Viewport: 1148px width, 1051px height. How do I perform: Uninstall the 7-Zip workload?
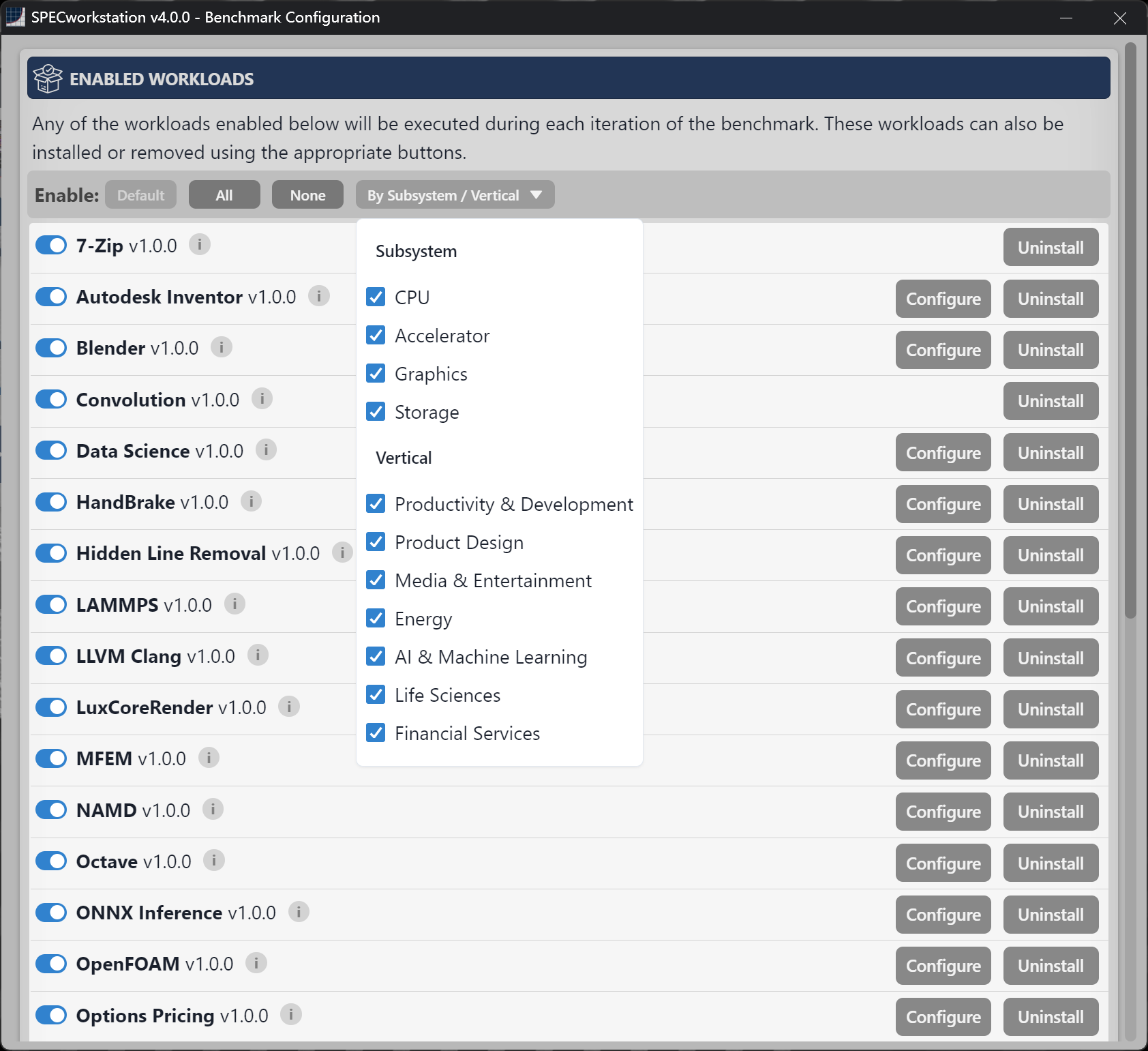[x=1051, y=247]
